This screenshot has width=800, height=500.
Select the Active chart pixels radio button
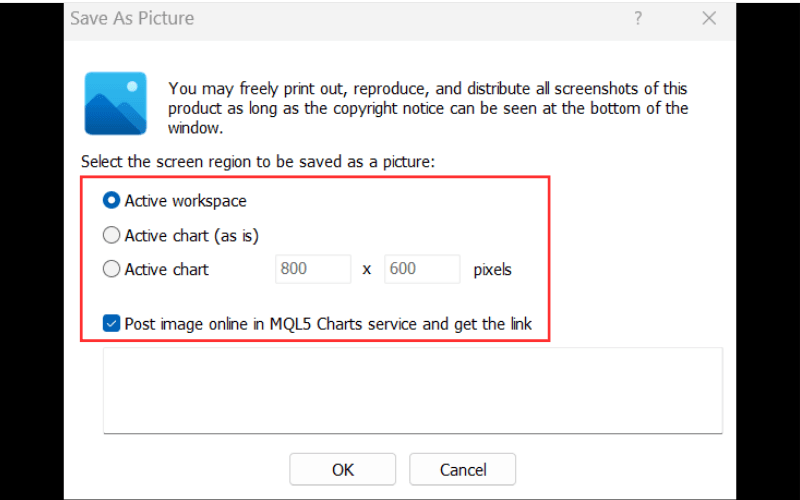[111, 269]
